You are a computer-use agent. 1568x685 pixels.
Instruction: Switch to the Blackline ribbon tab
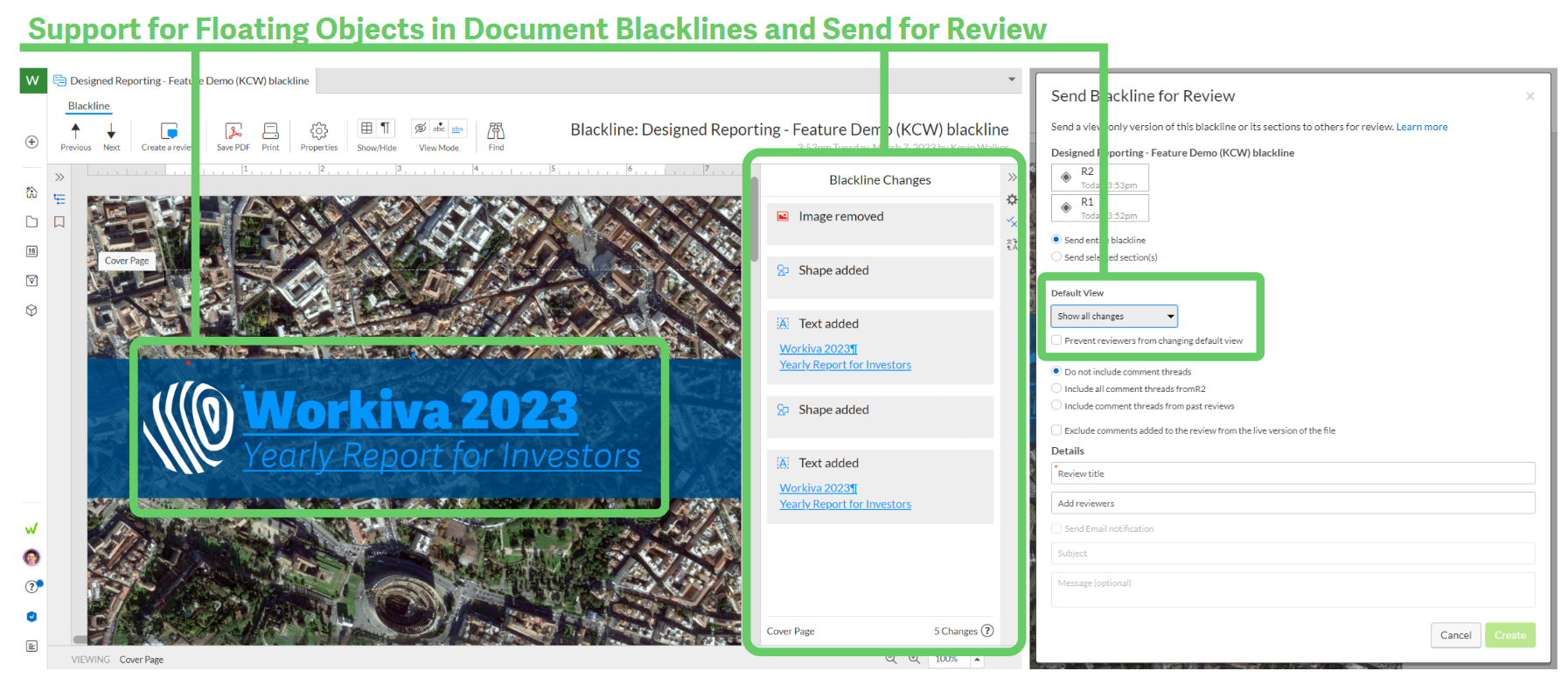coord(89,106)
